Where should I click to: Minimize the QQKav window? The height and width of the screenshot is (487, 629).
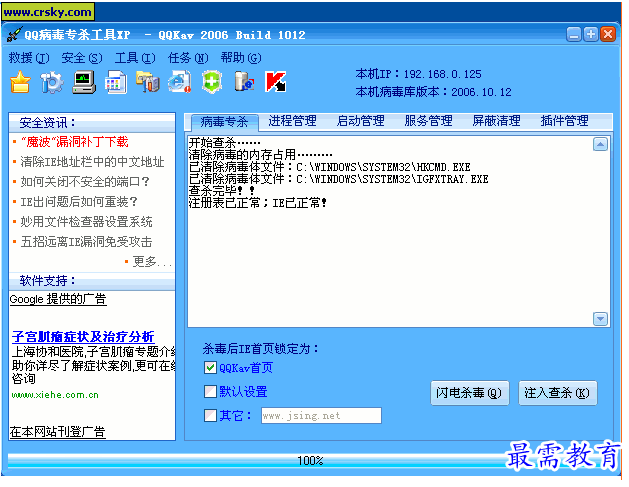[x=574, y=34]
